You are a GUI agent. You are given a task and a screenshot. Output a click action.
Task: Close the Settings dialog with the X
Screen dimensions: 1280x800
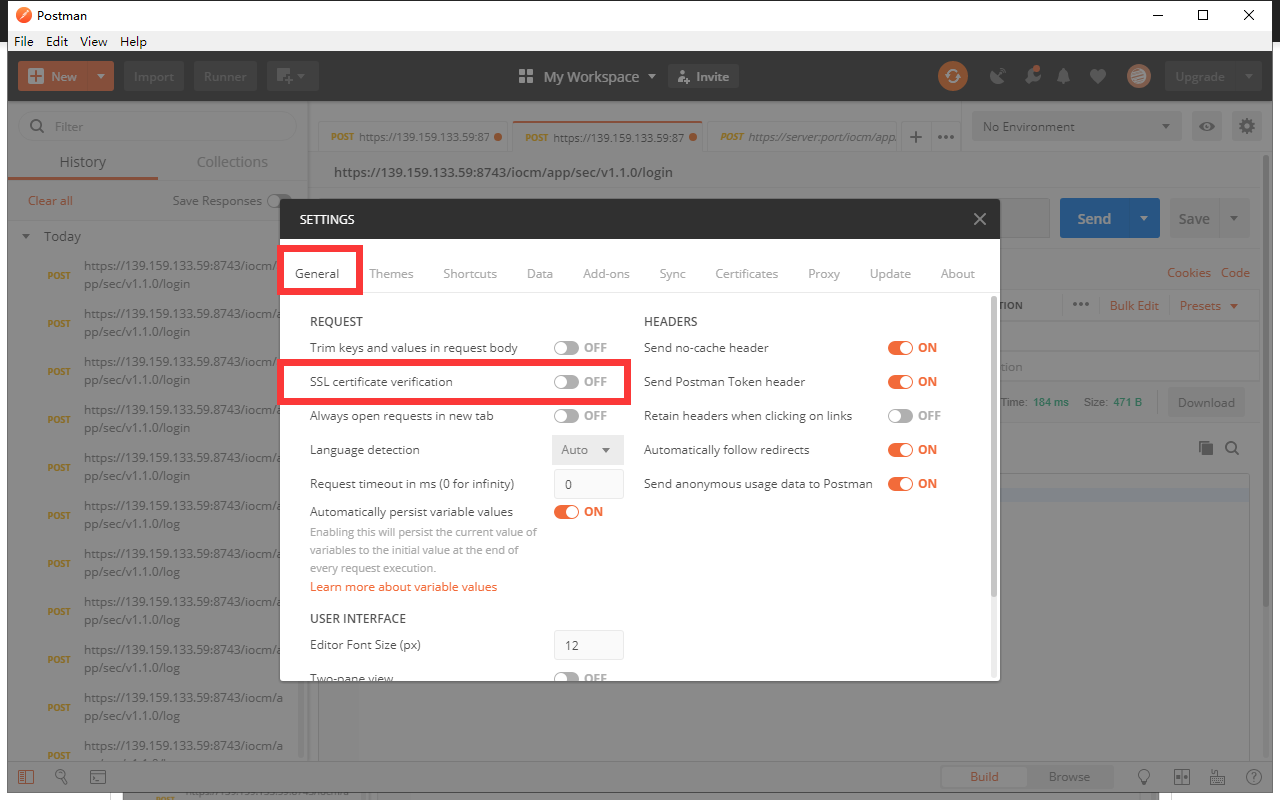pyautogui.click(x=980, y=219)
